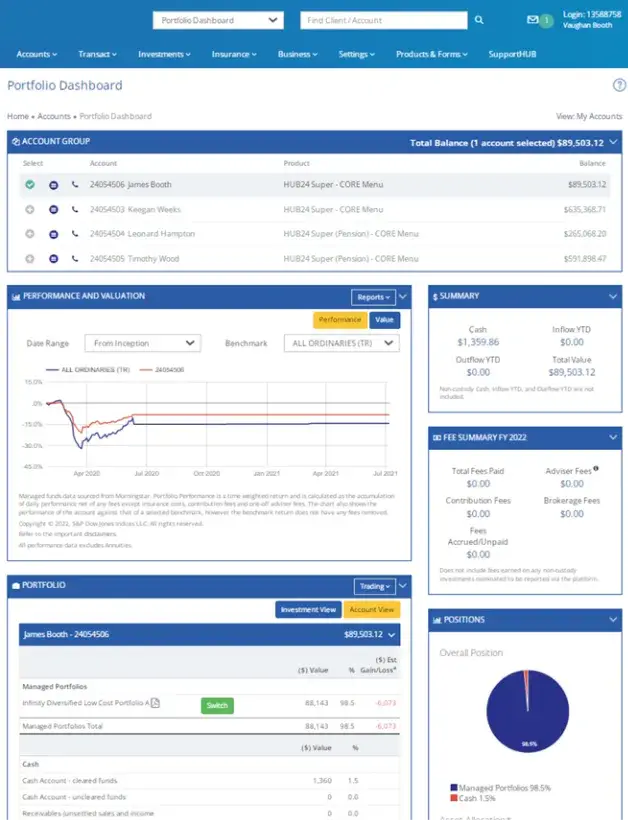
Task: Click the blue round icon for Leonard Hampton
Action: pyautogui.click(x=53, y=234)
